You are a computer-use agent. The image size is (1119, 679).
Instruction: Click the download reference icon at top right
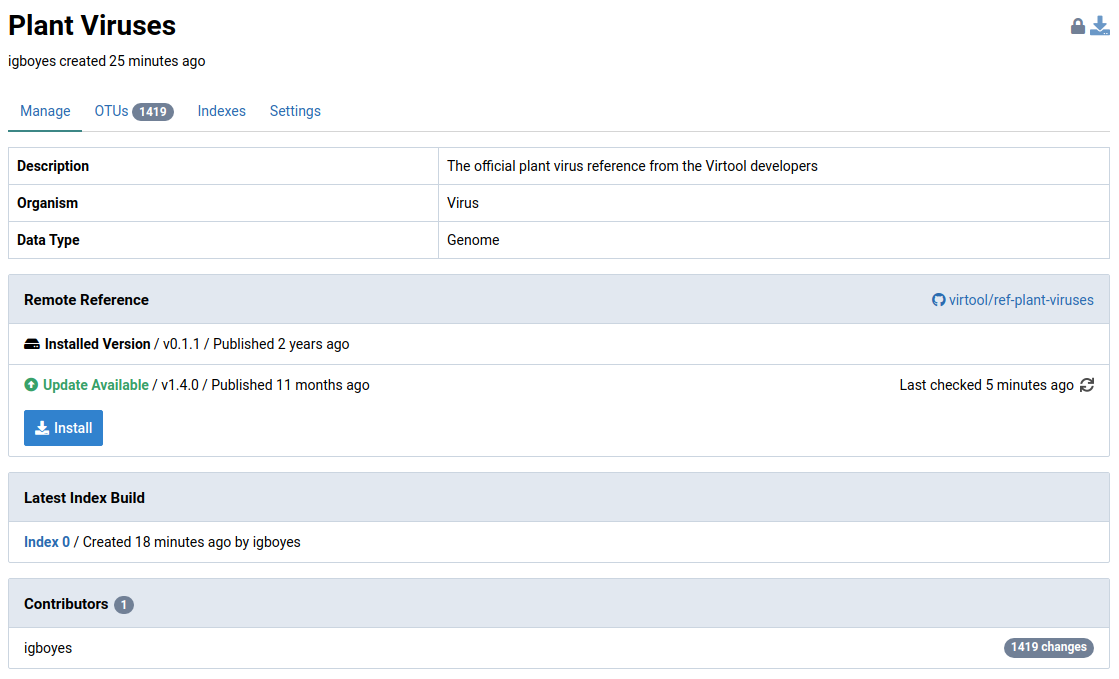point(1100,26)
